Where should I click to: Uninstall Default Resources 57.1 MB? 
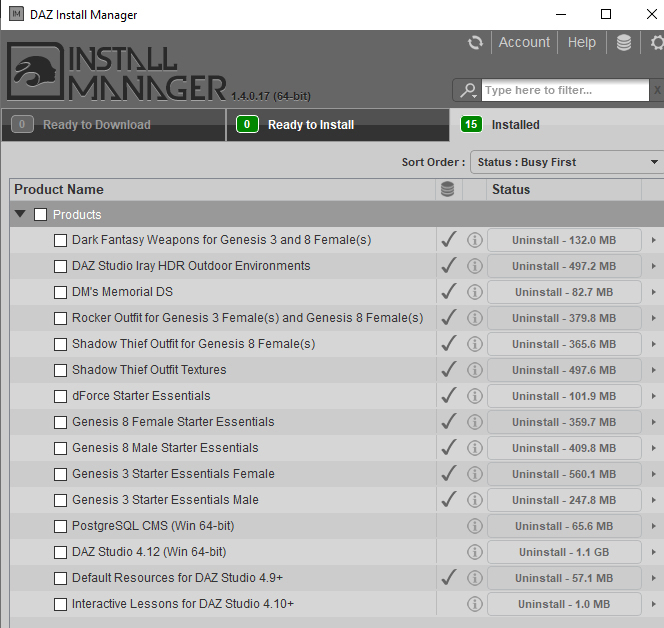pos(564,578)
